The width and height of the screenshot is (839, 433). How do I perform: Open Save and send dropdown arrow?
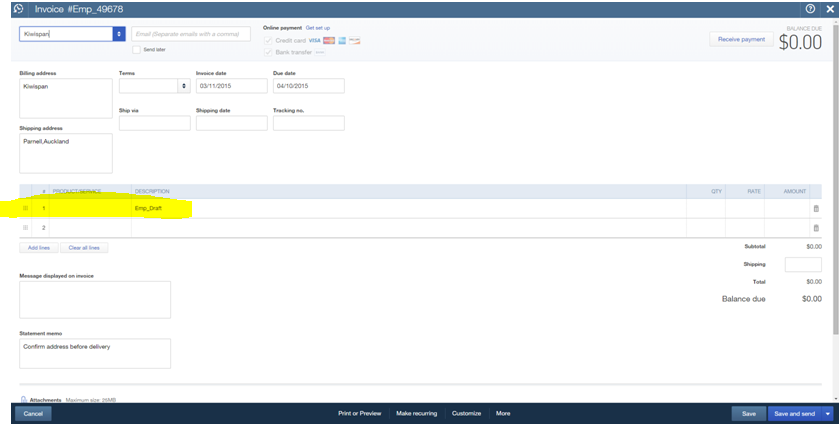point(827,413)
